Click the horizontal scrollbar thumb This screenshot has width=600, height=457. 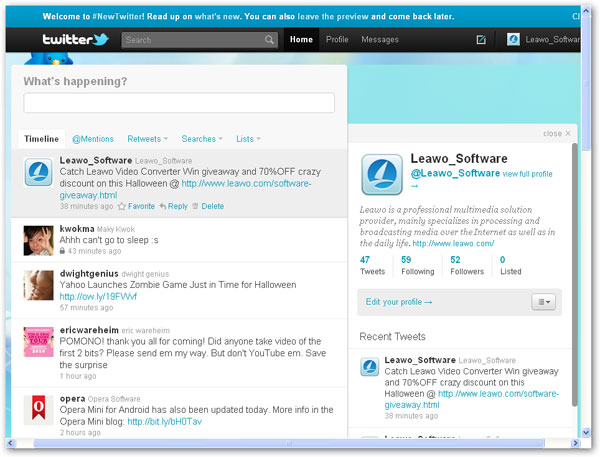coord(289,443)
